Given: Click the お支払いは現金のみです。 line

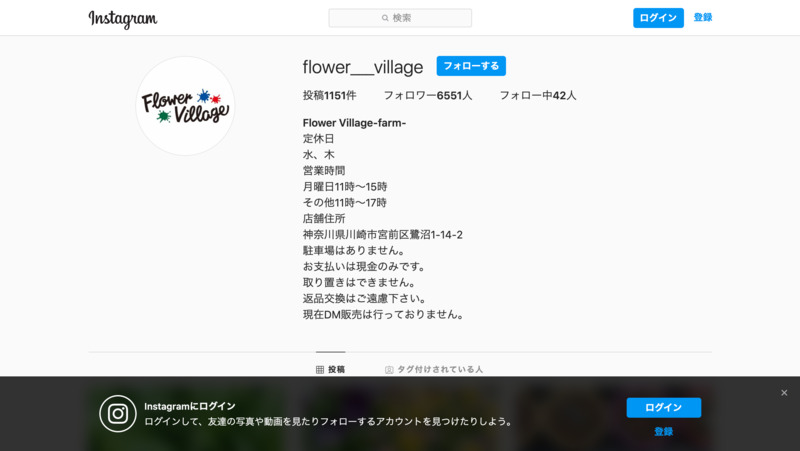Looking at the screenshot, I should pyautogui.click(x=366, y=266).
